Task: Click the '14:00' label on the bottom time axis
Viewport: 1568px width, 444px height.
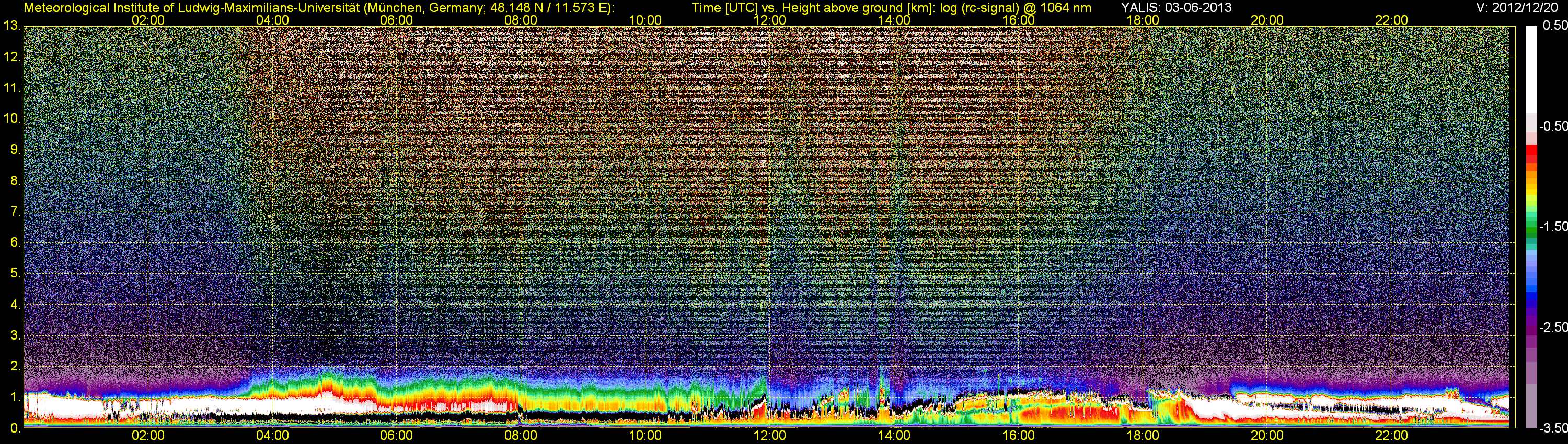Action: coord(894,436)
